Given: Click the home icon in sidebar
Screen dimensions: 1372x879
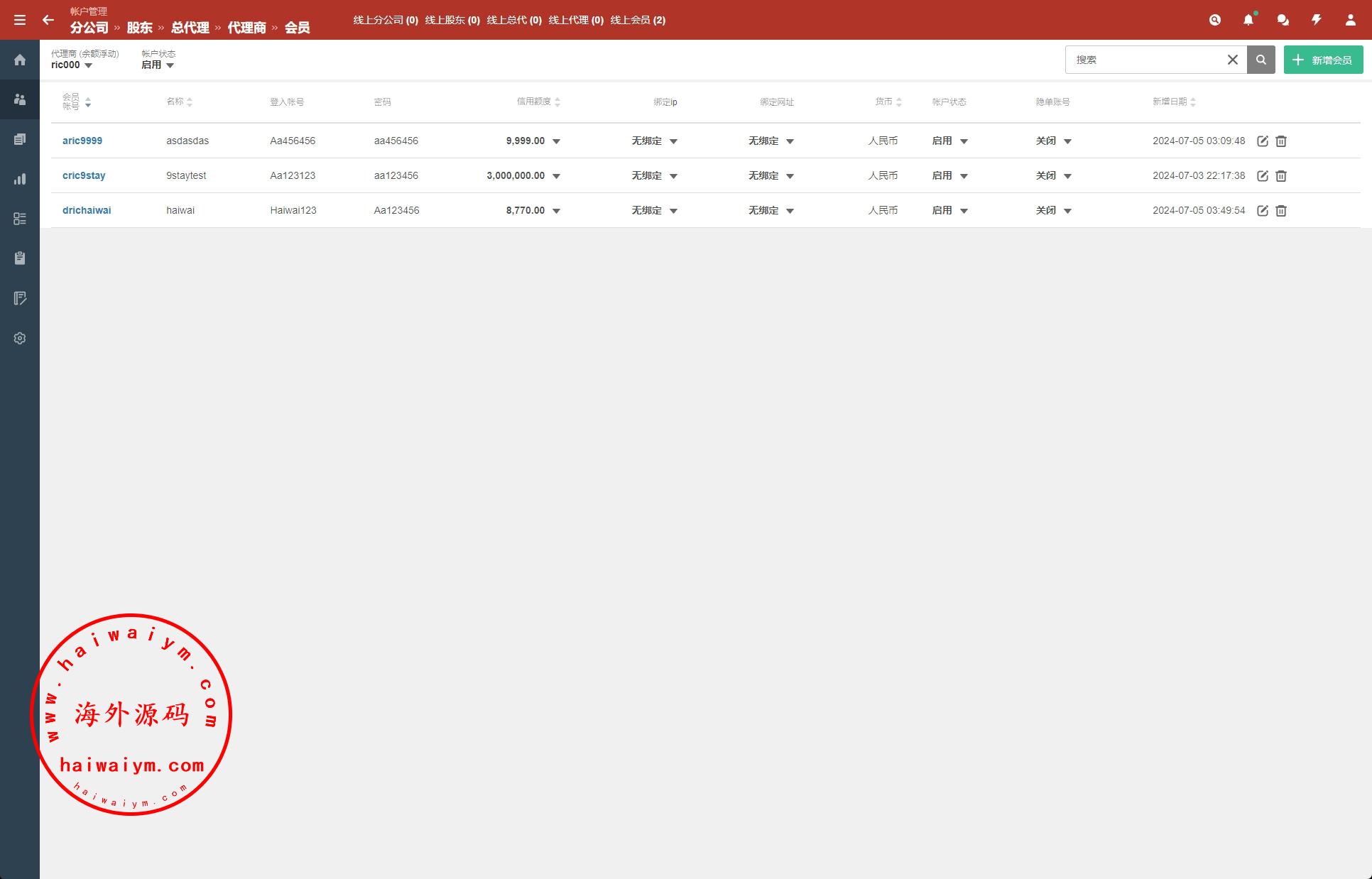Looking at the screenshot, I should (20, 60).
